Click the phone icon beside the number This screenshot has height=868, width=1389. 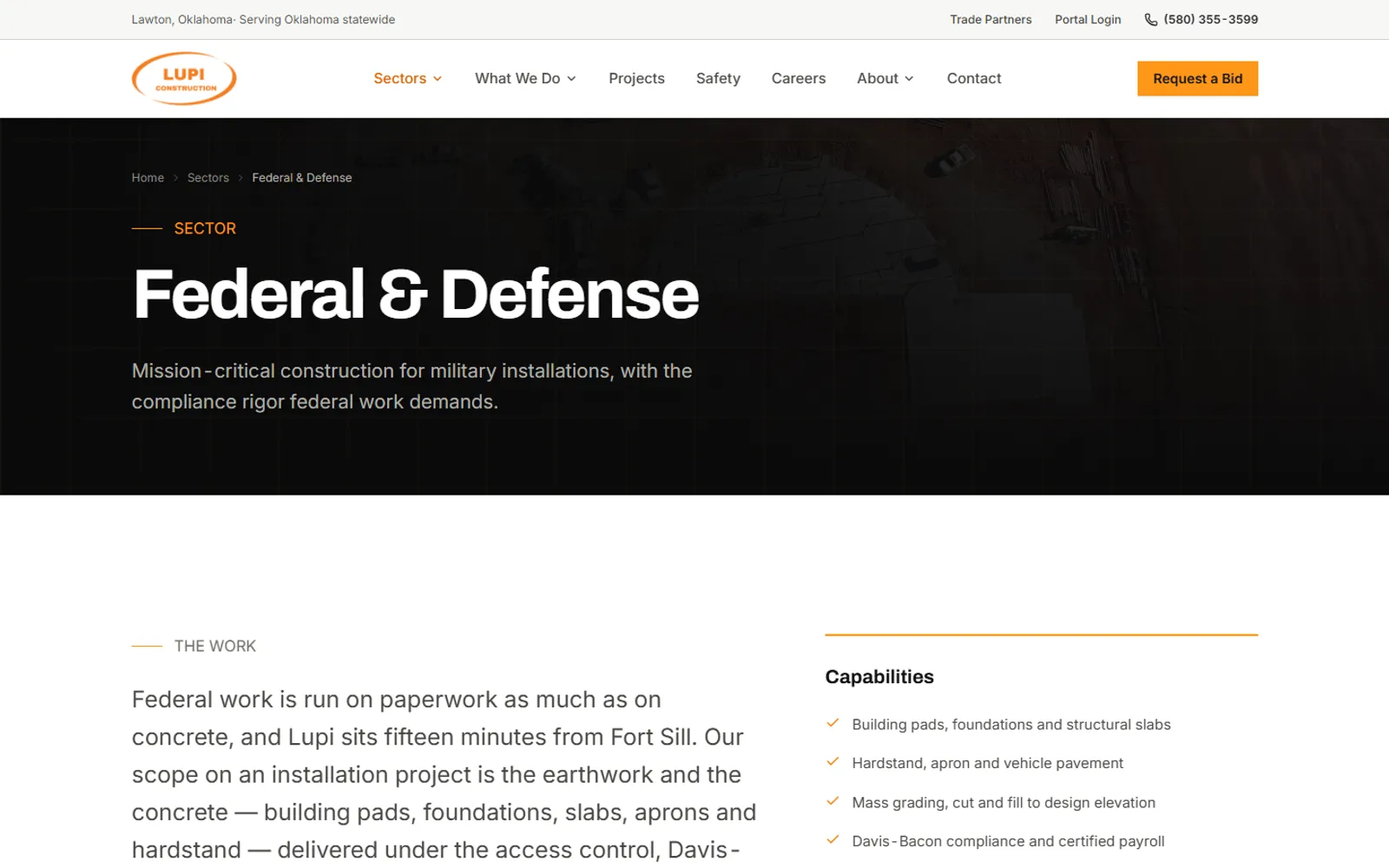click(x=1151, y=19)
